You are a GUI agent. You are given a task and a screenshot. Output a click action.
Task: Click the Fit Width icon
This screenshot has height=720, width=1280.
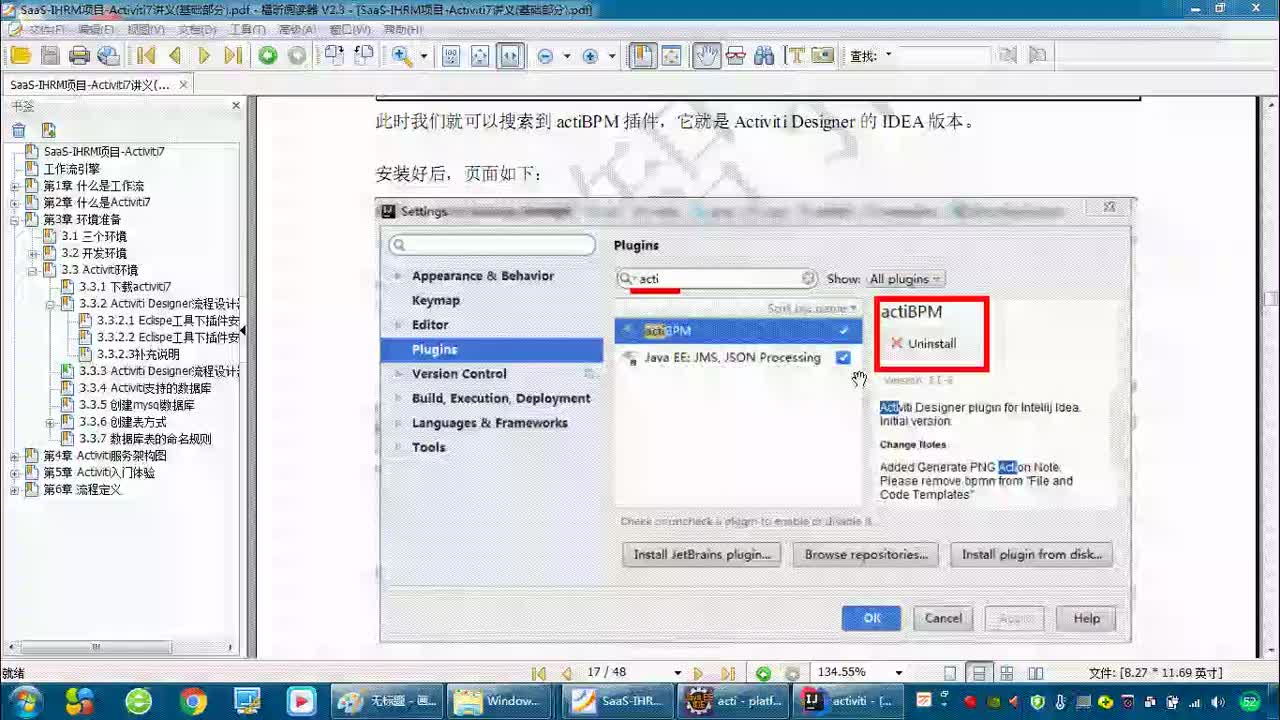click(510, 56)
